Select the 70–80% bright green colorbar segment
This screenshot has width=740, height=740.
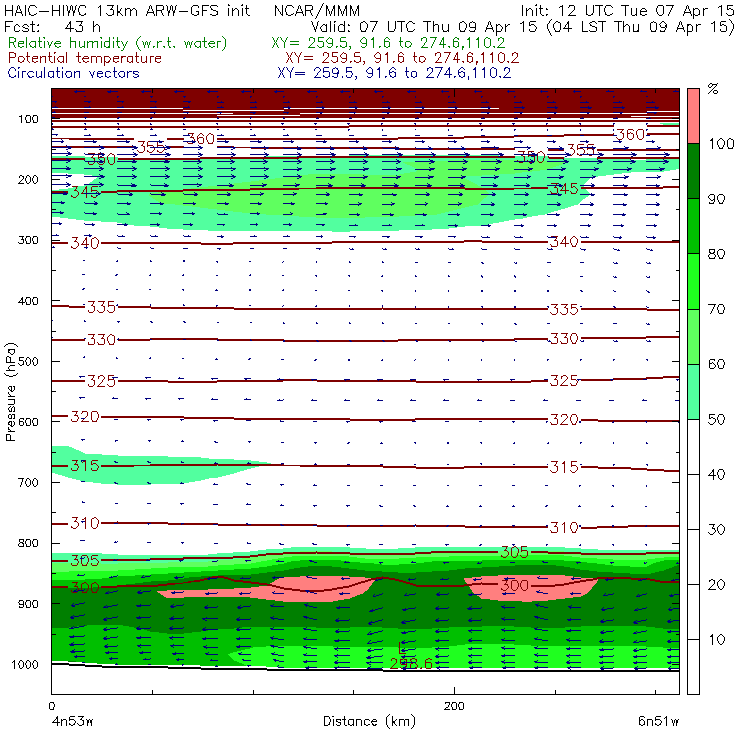point(693,281)
